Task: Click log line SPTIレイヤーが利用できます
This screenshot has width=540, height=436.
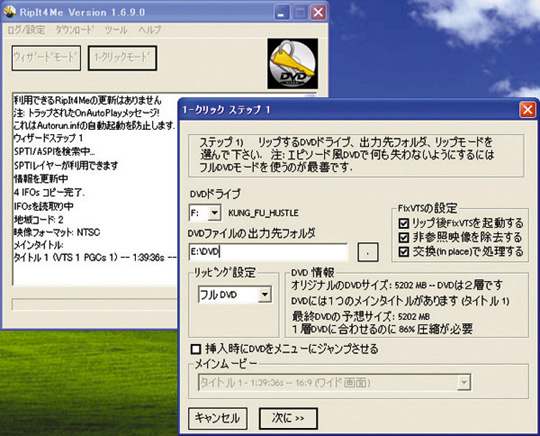Action: pos(66,166)
